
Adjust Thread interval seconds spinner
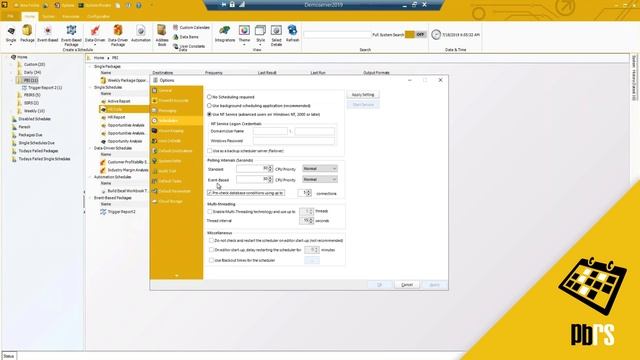point(311,221)
